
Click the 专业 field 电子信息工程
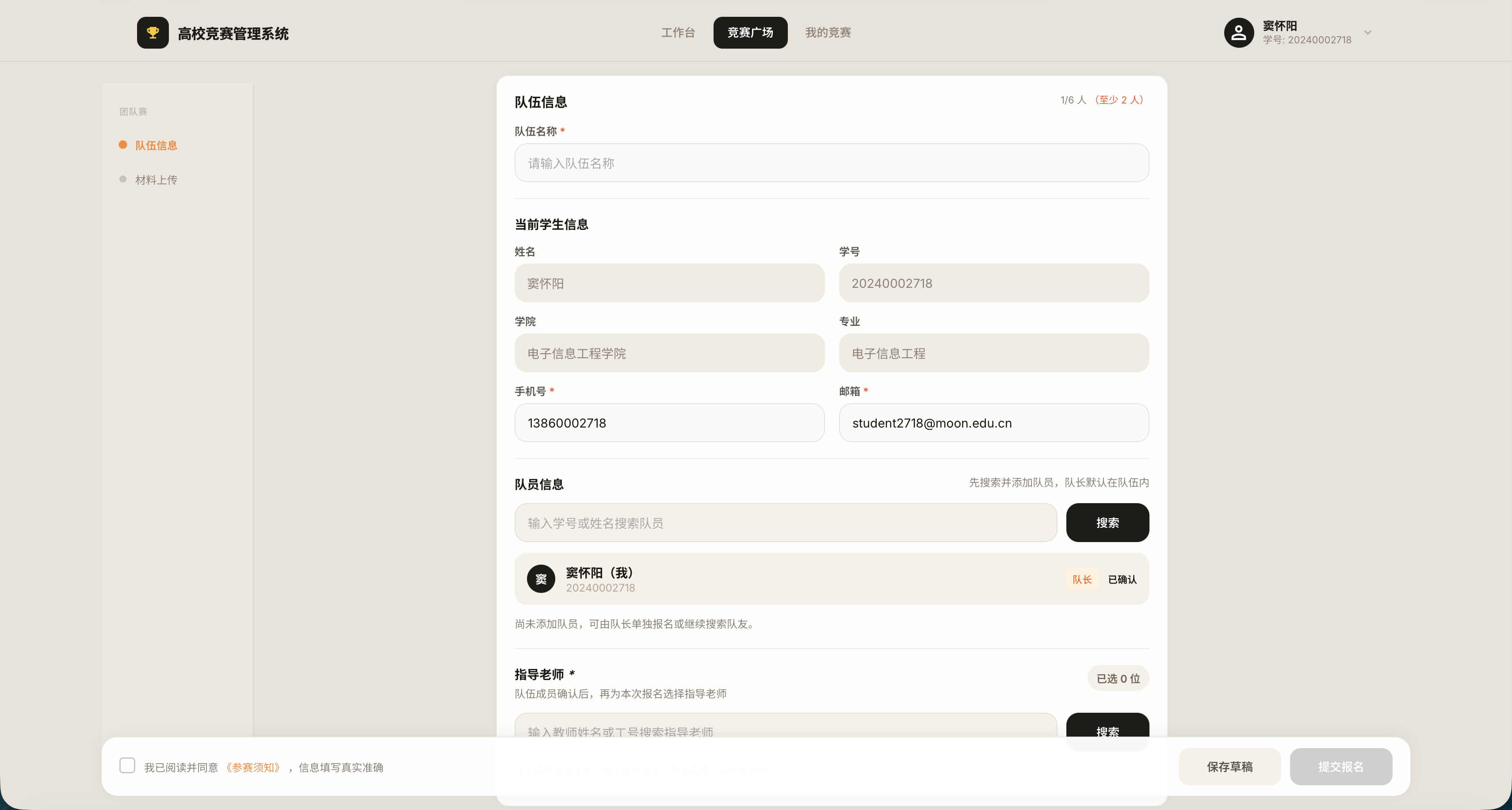point(994,353)
